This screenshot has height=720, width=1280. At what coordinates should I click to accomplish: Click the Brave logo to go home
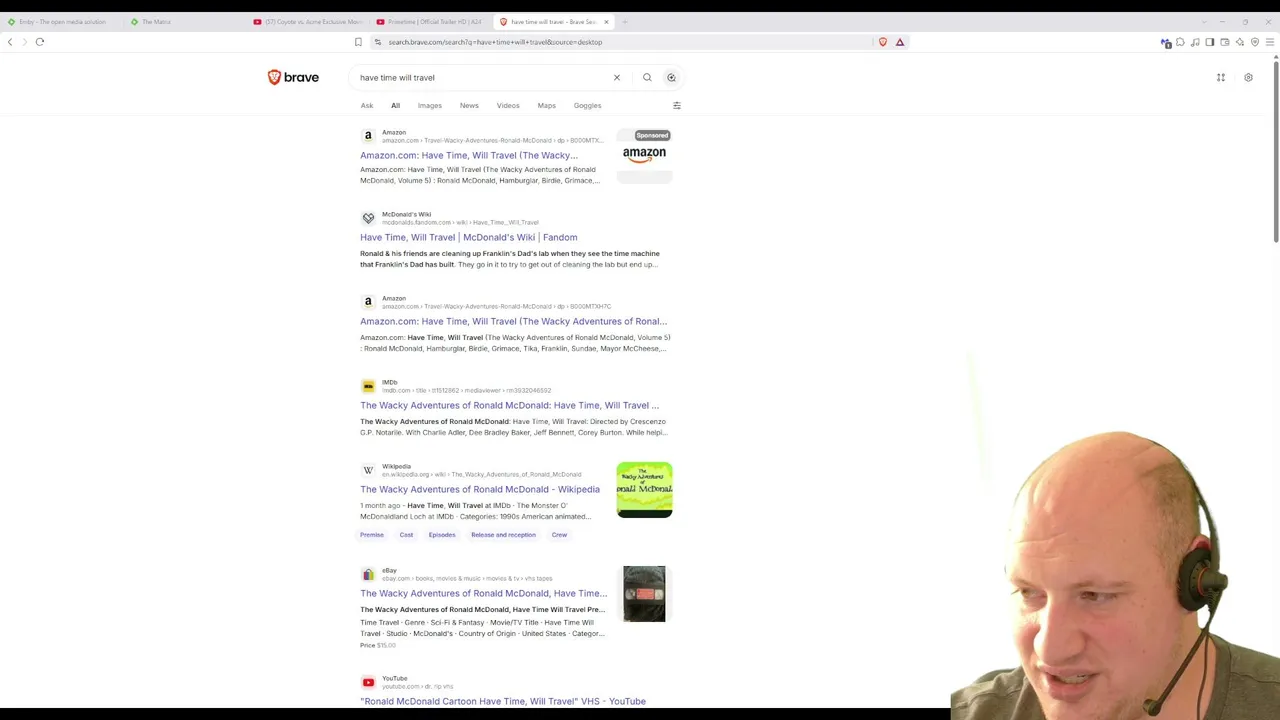293,77
